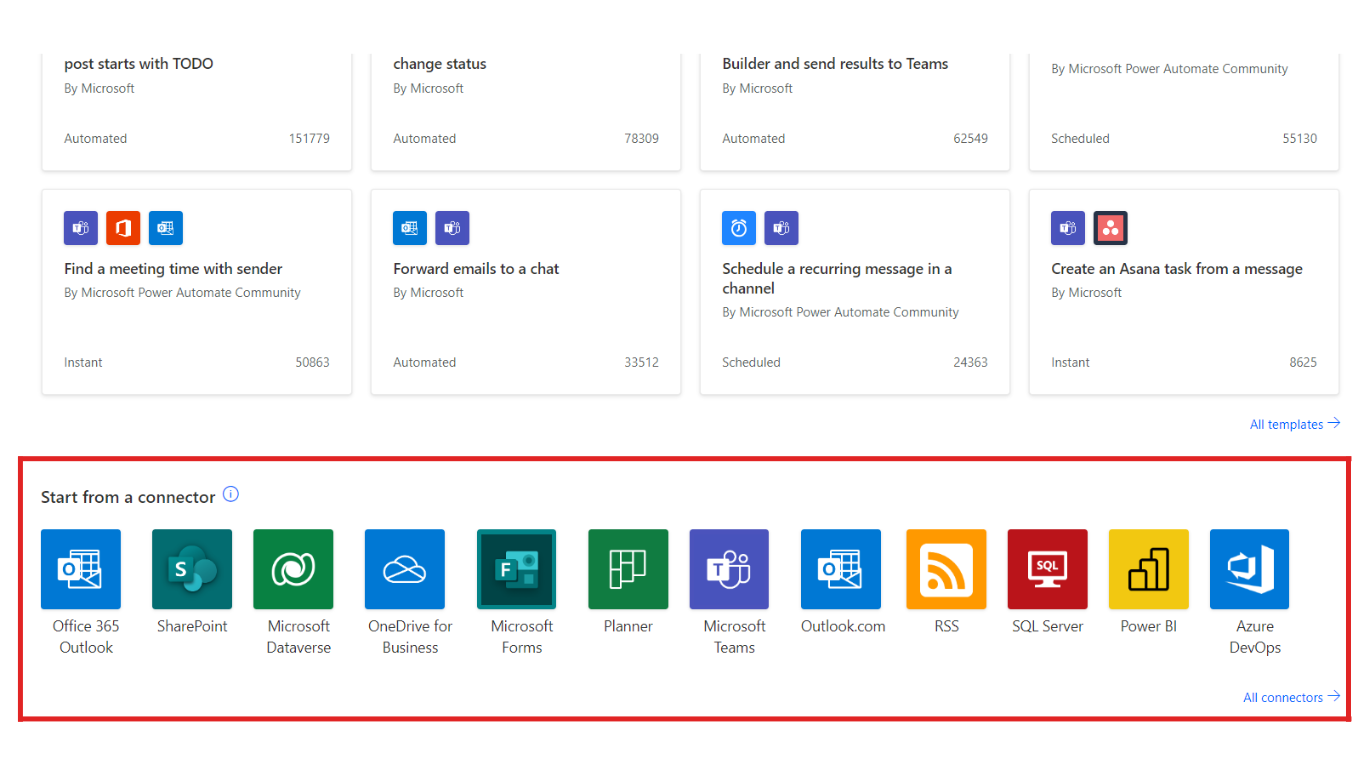1366x768 pixels.
Task: Click the info icon beside Start from a connector
Action: pos(231,495)
